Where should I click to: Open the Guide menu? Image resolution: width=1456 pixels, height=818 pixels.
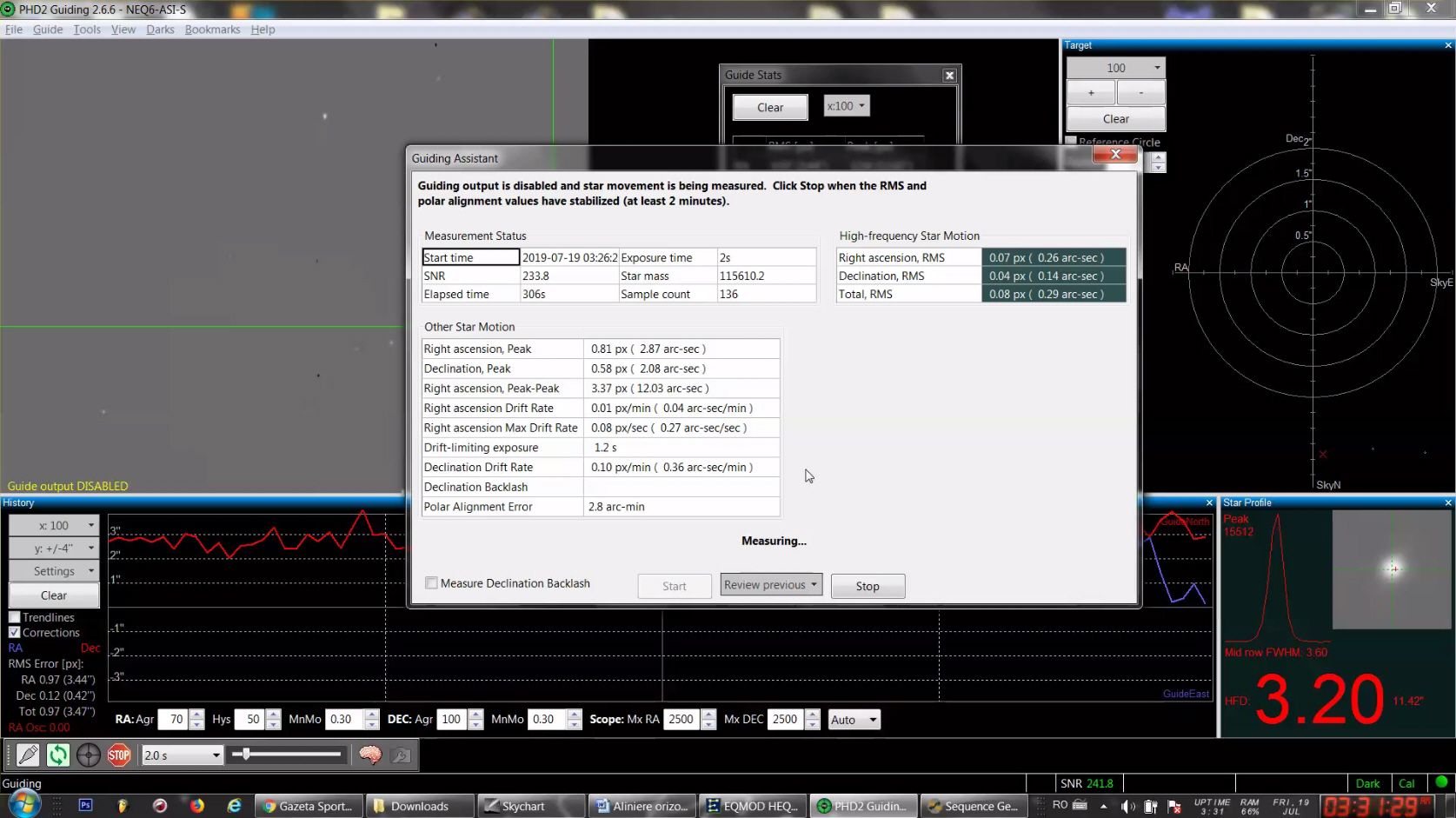click(48, 30)
